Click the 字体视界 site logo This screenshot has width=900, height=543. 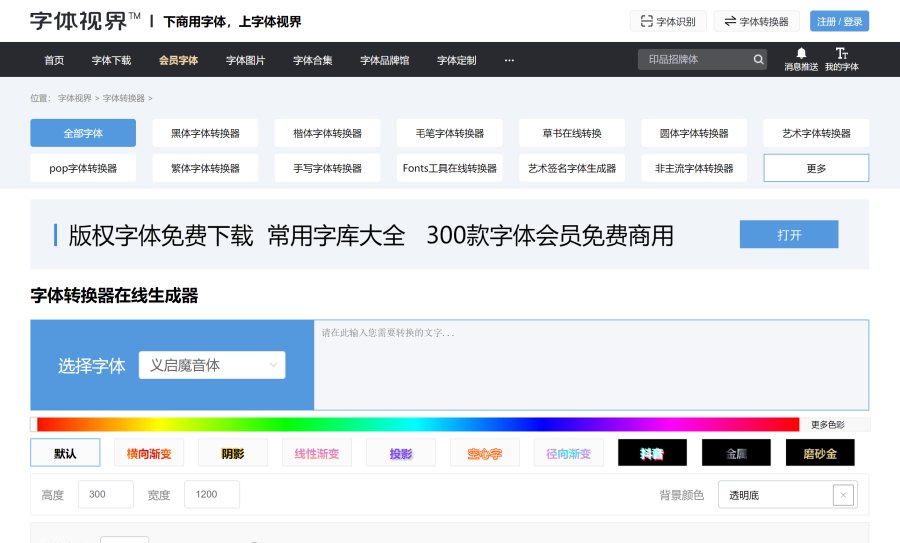pos(85,21)
